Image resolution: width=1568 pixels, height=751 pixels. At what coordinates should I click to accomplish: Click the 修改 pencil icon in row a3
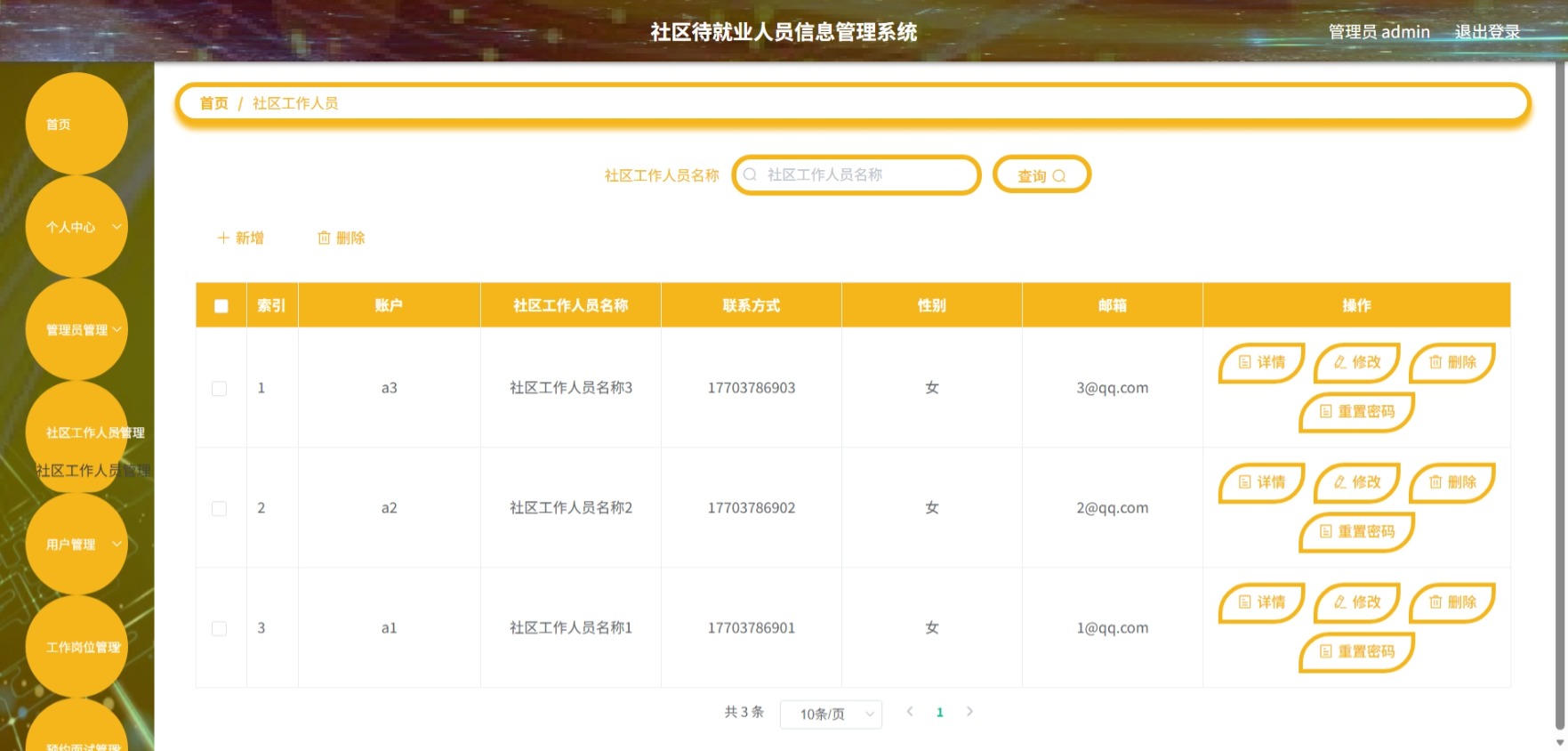click(x=1340, y=362)
